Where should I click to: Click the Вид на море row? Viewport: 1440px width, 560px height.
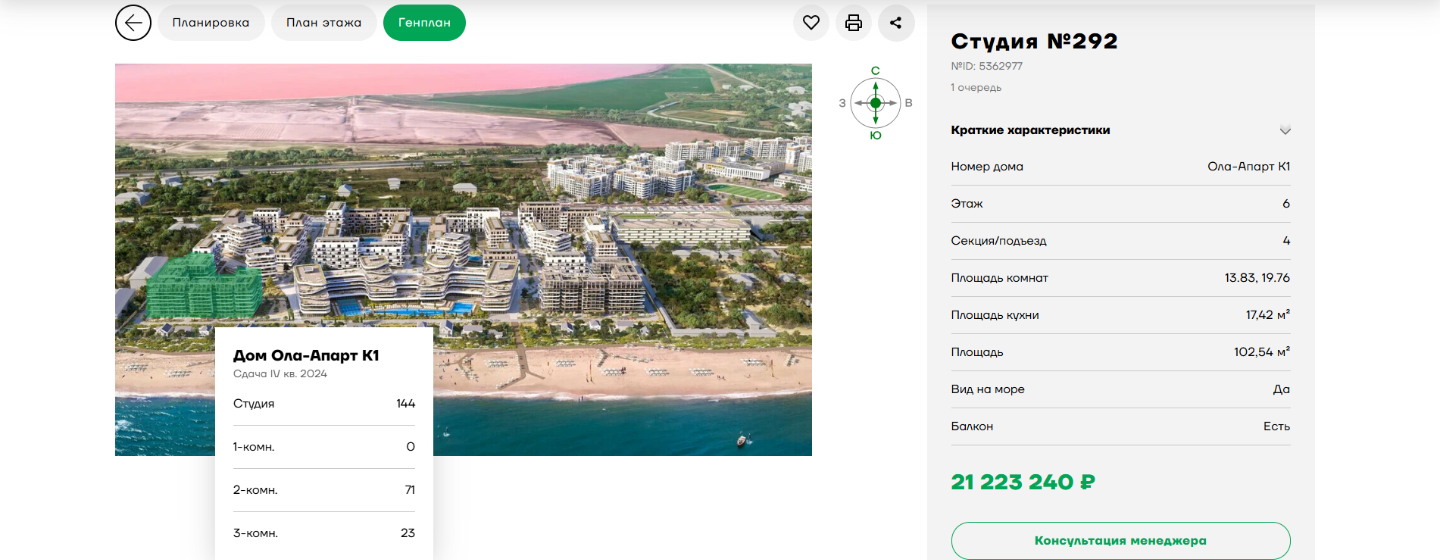coord(1120,389)
